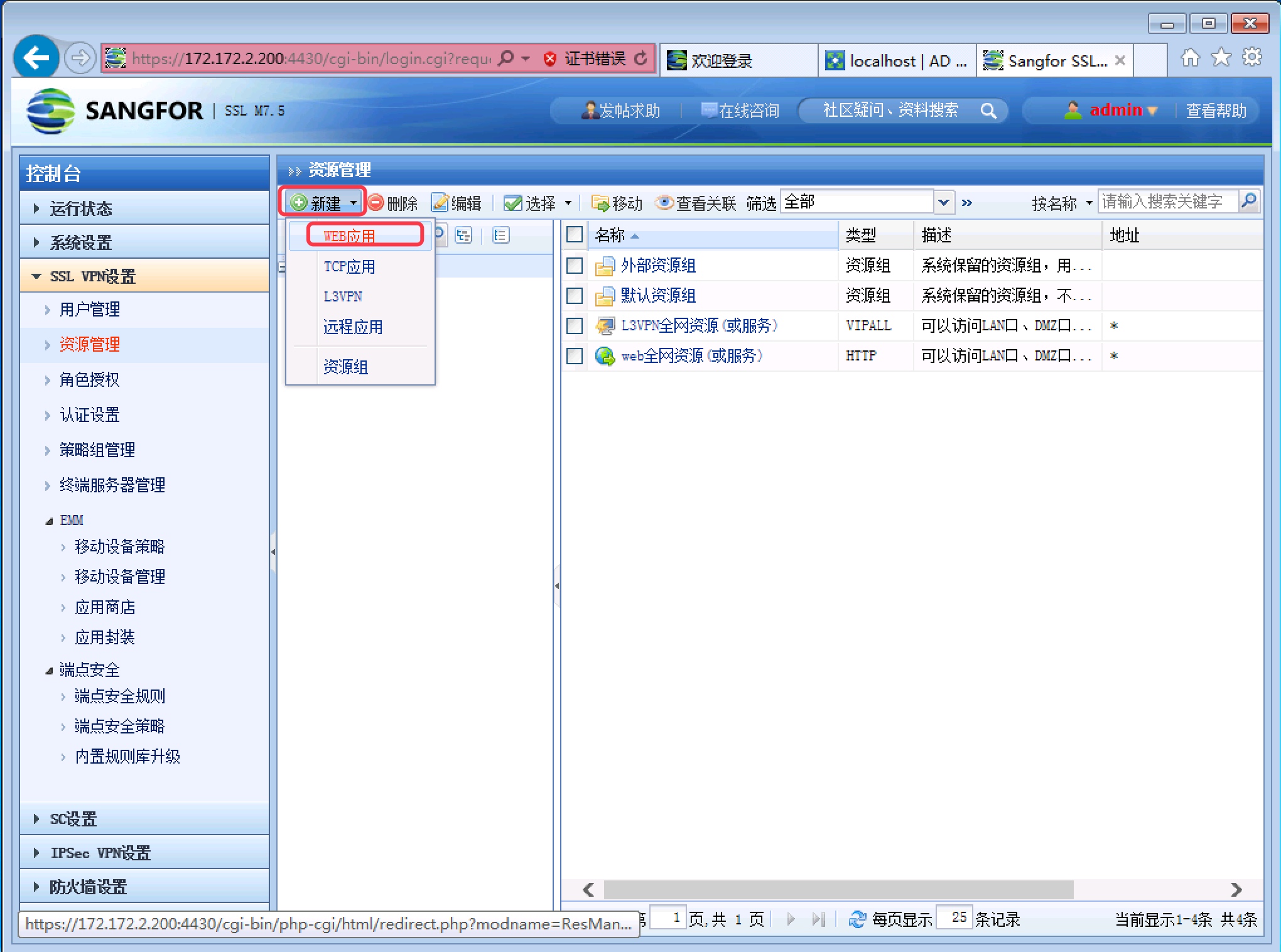Click the refresh icon in pagination bar
Viewport: 1281px width, 952px height.
(857, 919)
